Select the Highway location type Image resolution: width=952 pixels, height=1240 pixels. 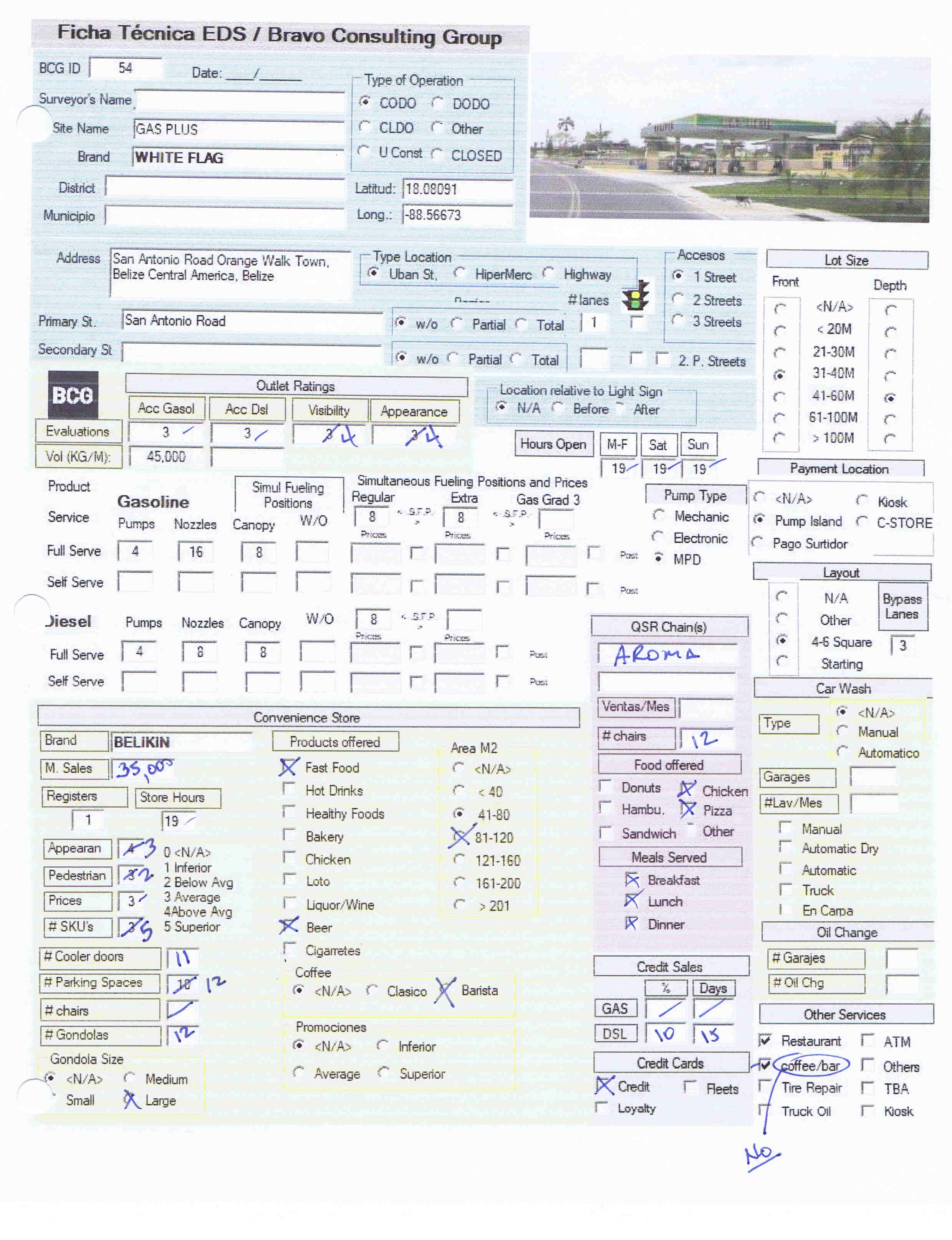coord(548,273)
